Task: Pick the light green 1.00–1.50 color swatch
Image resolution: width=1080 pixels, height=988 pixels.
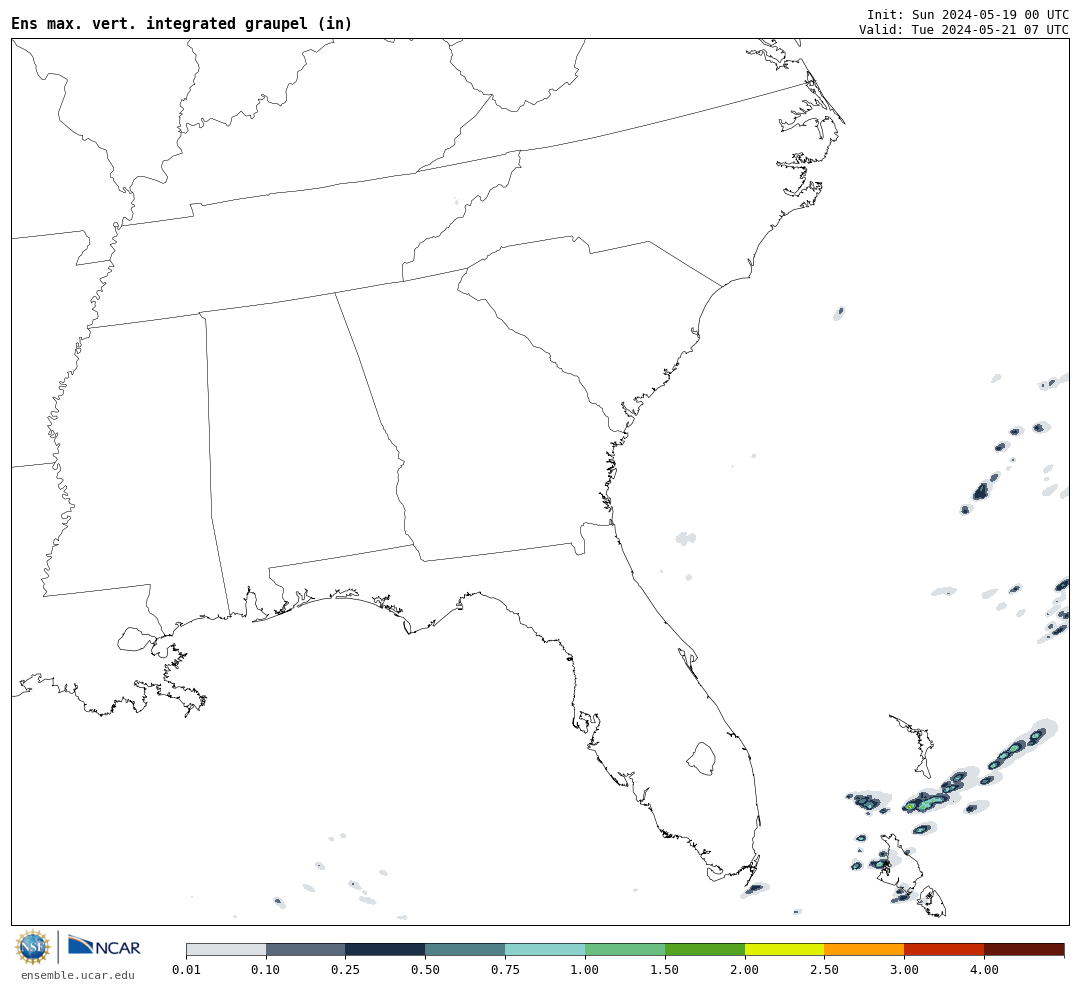Action: [625, 949]
